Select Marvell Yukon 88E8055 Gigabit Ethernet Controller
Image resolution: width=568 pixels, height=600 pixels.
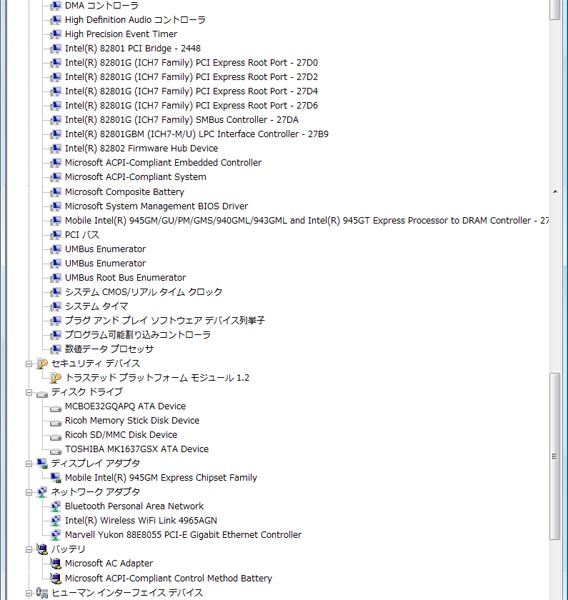pyautogui.click(x=183, y=535)
